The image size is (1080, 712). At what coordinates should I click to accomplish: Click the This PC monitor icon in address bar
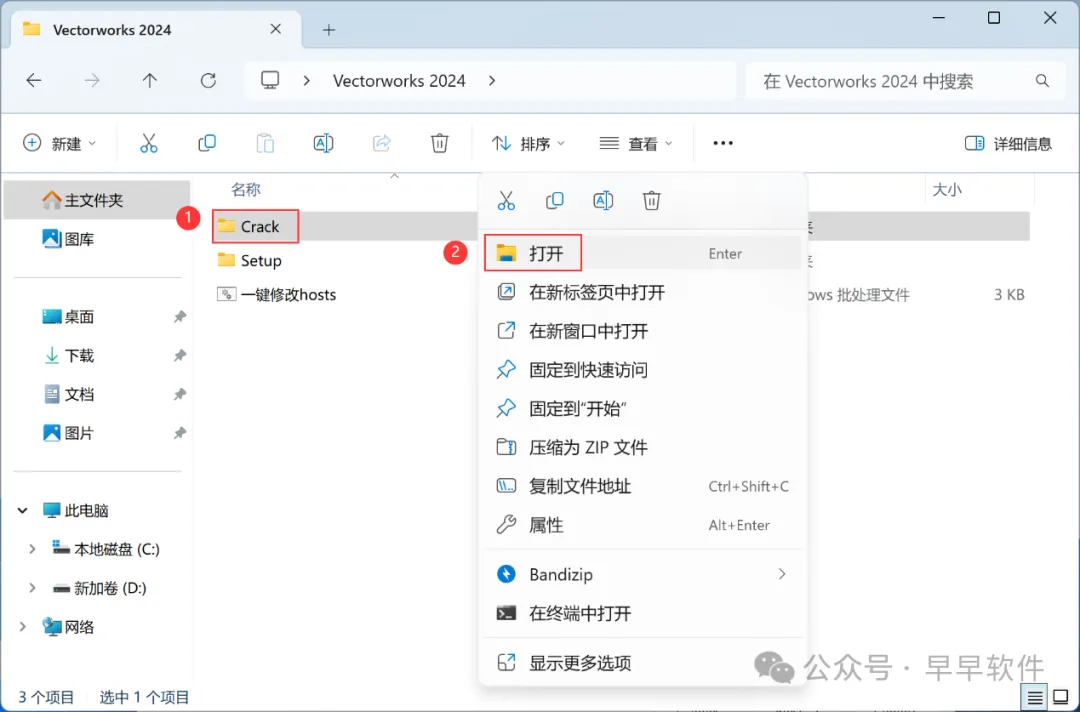pos(270,81)
